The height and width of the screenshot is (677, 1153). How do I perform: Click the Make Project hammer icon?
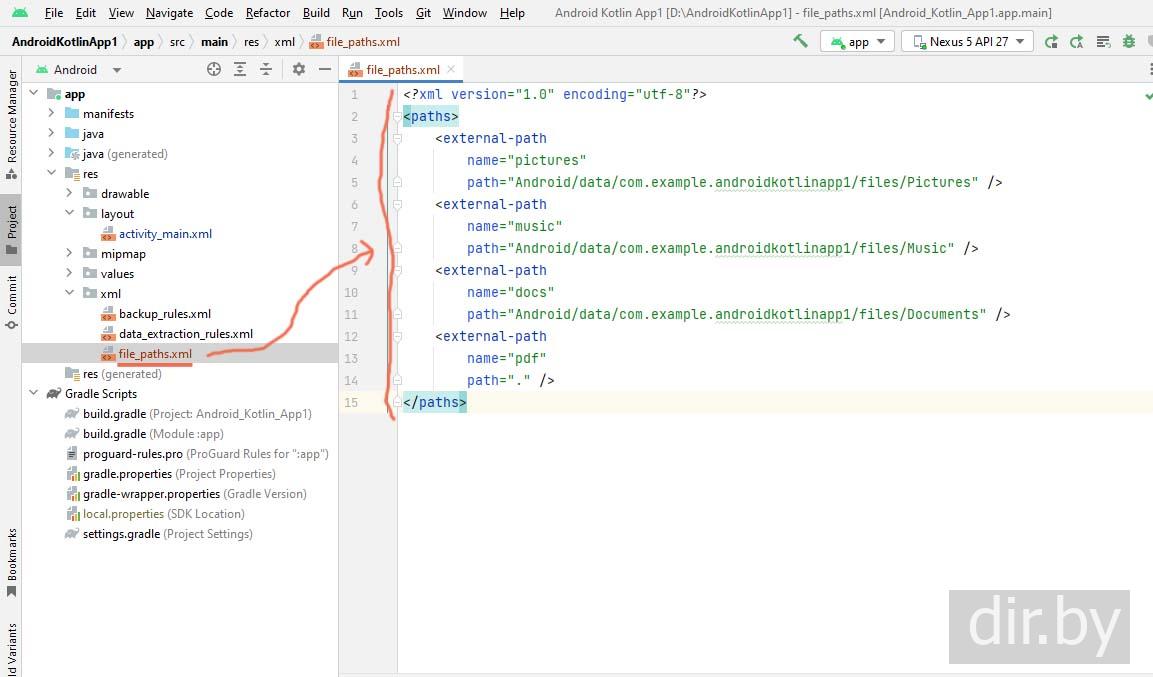(x=800, y=41)
